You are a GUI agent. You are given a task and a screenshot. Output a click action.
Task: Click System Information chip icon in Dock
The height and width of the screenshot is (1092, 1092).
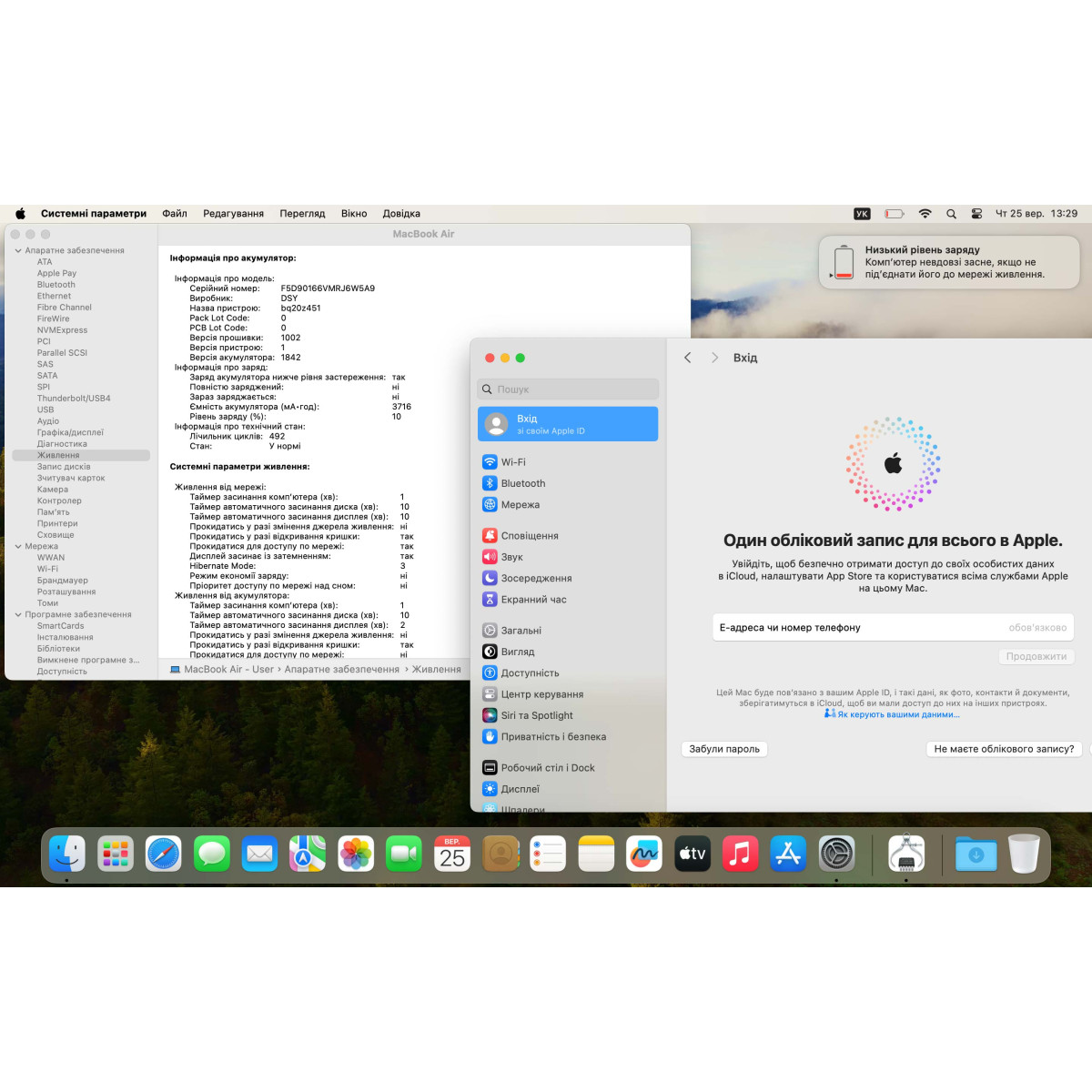906,854
